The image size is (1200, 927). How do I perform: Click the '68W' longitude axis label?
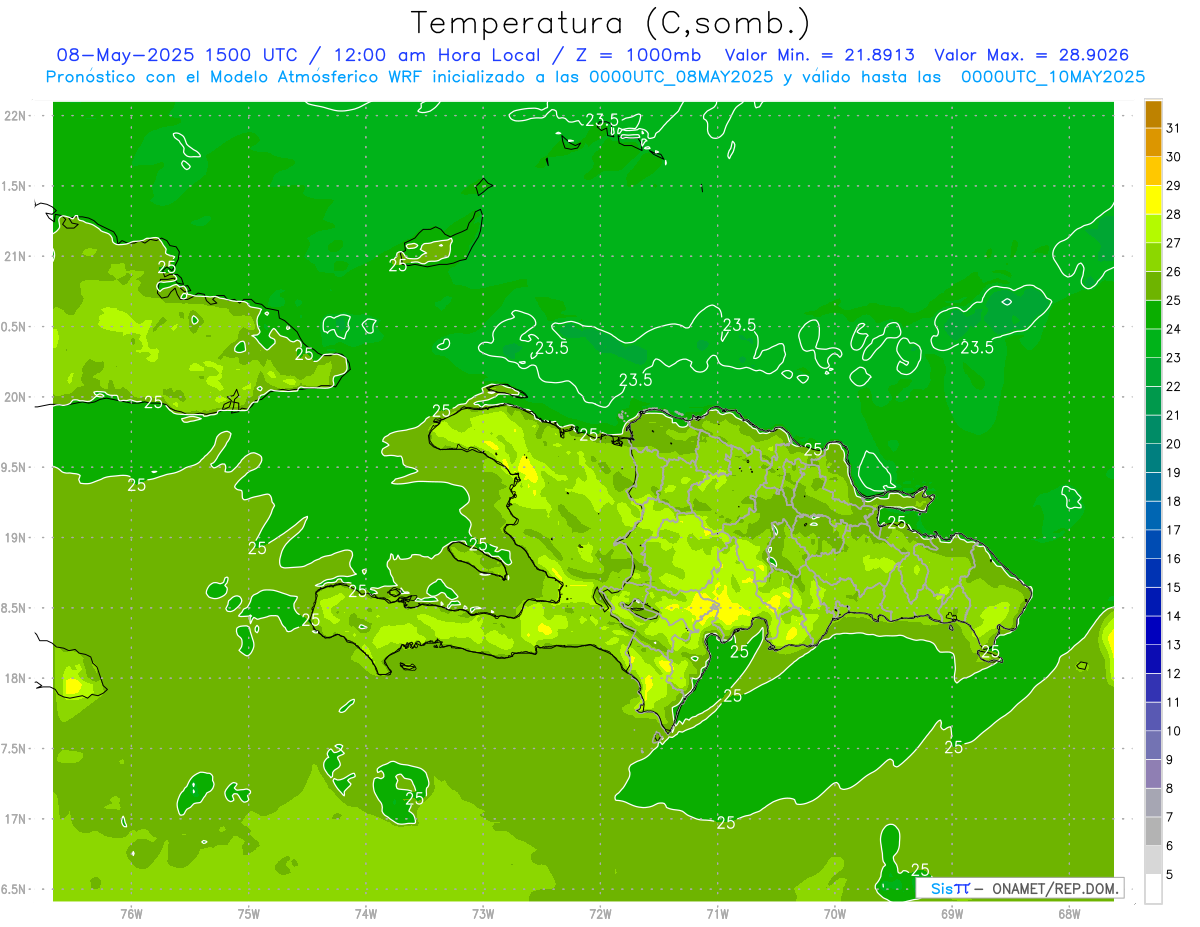pyautogui.click(x=1069, y=914)
